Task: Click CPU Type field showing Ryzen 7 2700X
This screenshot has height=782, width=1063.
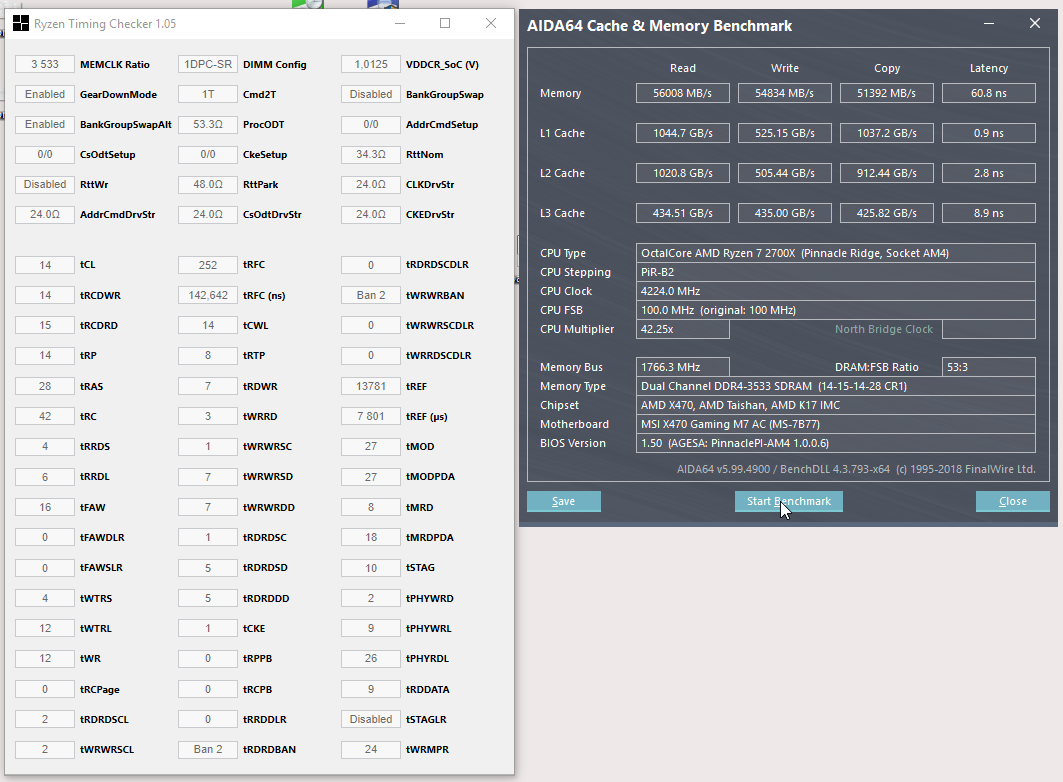Action: pos(835,253)
